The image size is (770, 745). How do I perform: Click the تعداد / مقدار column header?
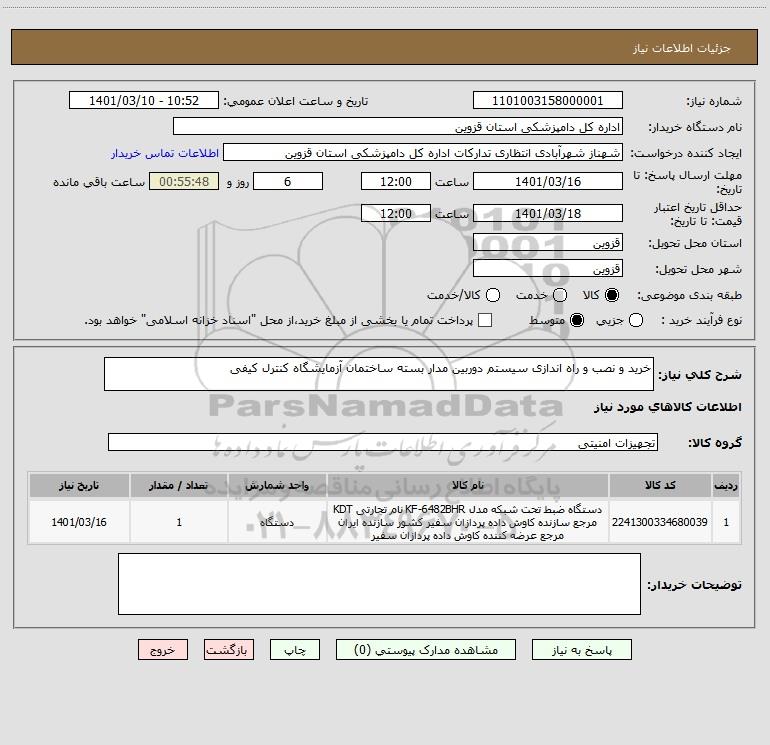pos(179,485)
